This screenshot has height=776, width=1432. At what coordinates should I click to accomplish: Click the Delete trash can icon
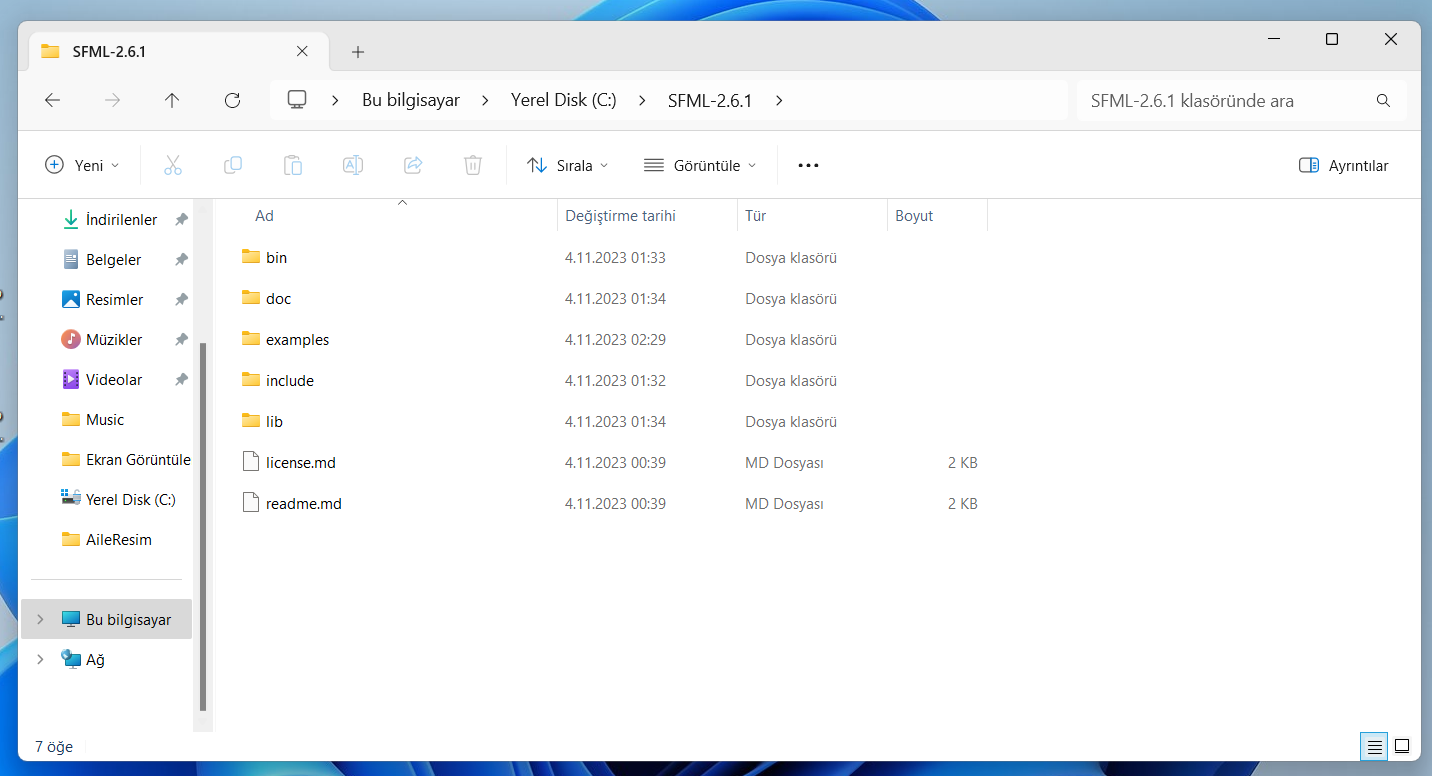tap(473, 165)
